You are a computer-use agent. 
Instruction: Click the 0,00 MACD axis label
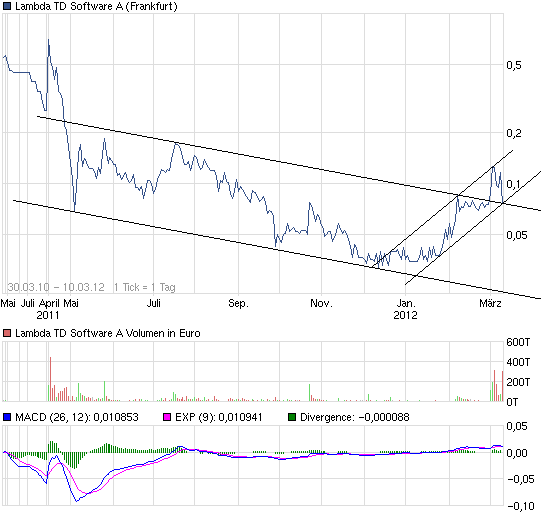pos(517,453)
